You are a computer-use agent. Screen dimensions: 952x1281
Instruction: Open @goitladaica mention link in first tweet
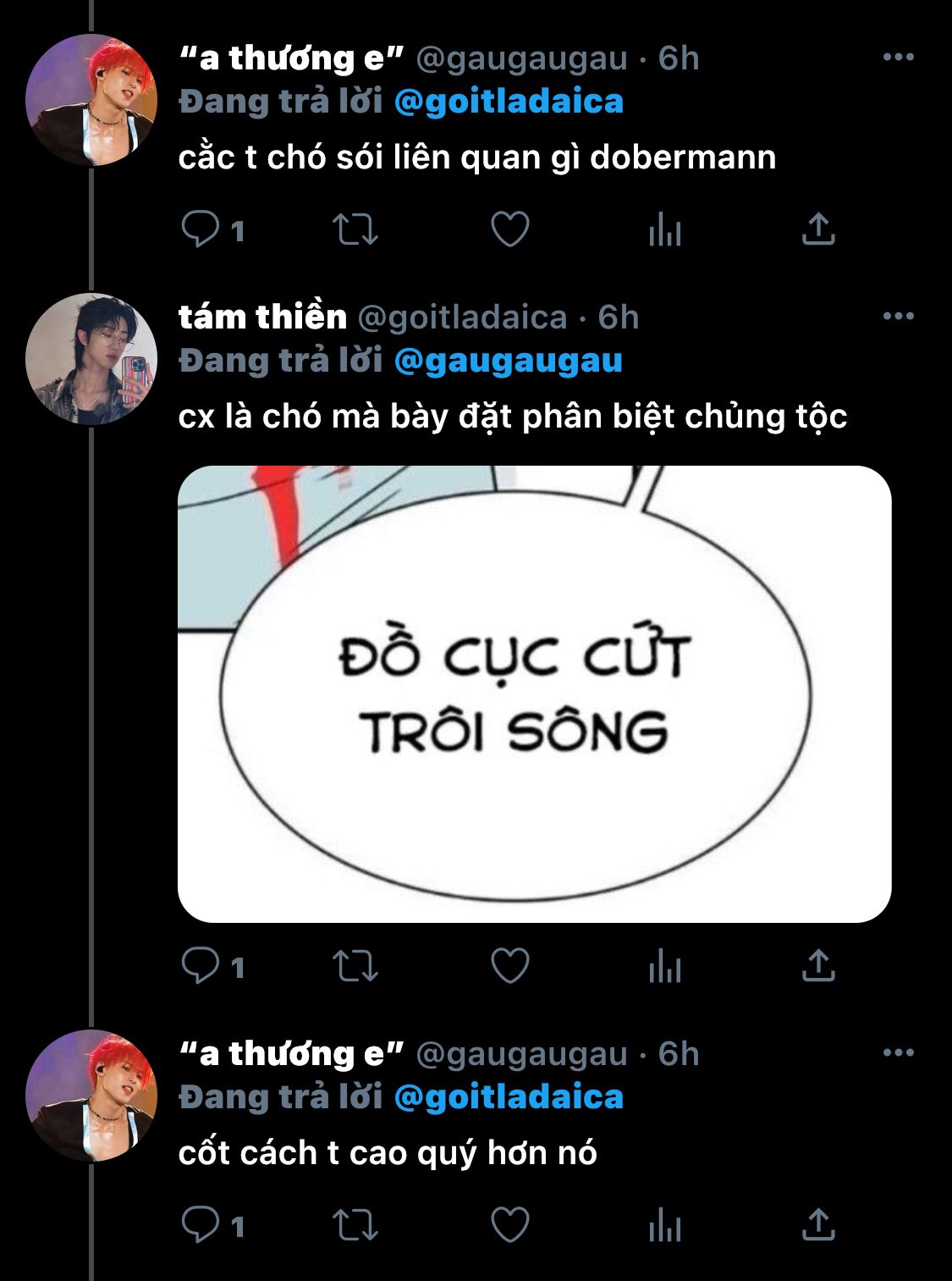coord(509,102)
